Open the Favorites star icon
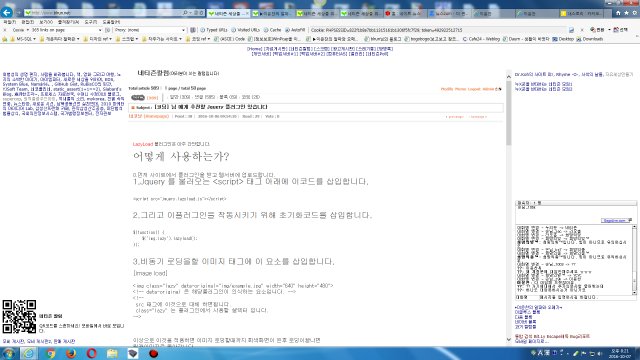 [x=626, y=13]
